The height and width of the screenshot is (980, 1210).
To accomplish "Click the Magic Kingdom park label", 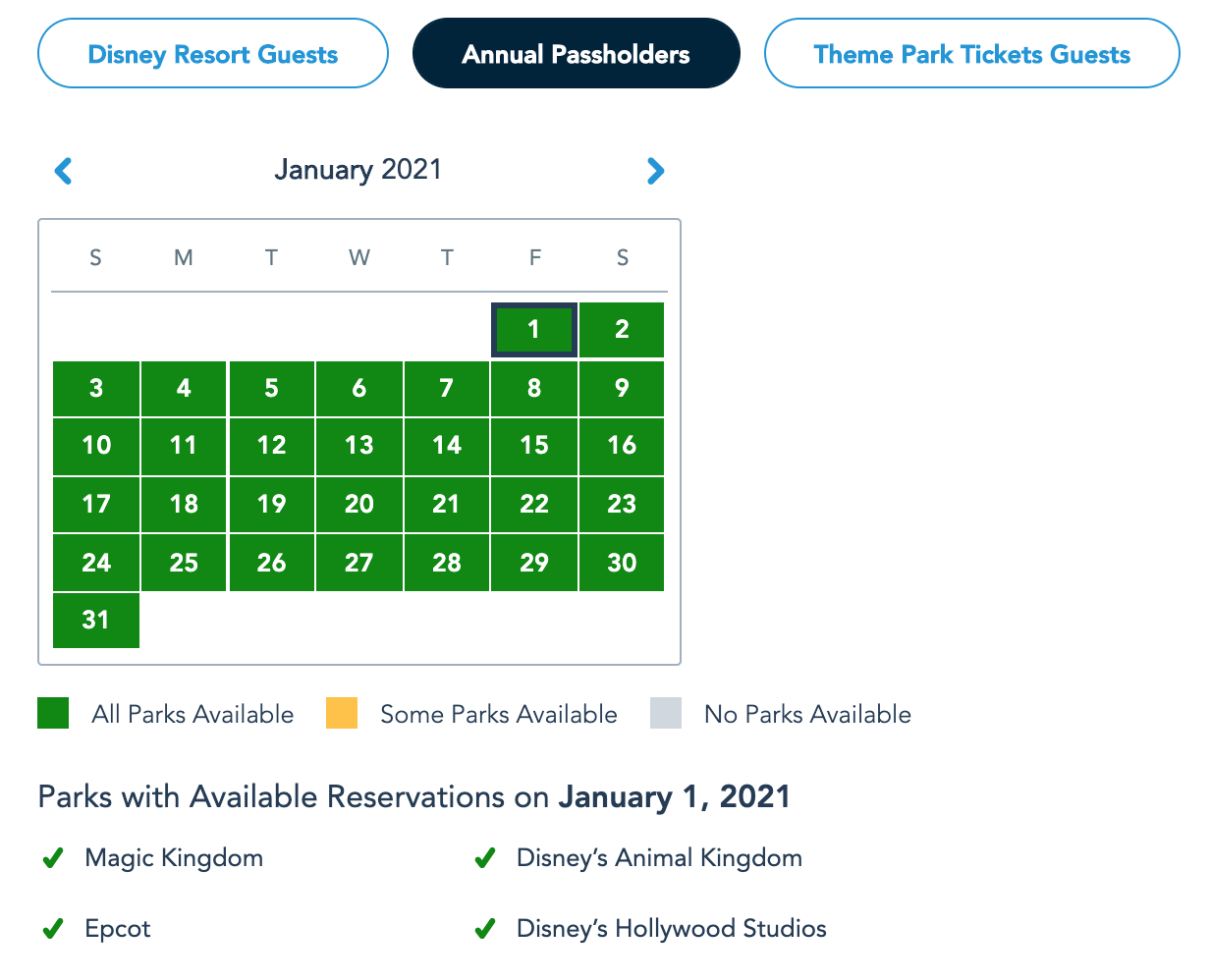I will (174, 858).
